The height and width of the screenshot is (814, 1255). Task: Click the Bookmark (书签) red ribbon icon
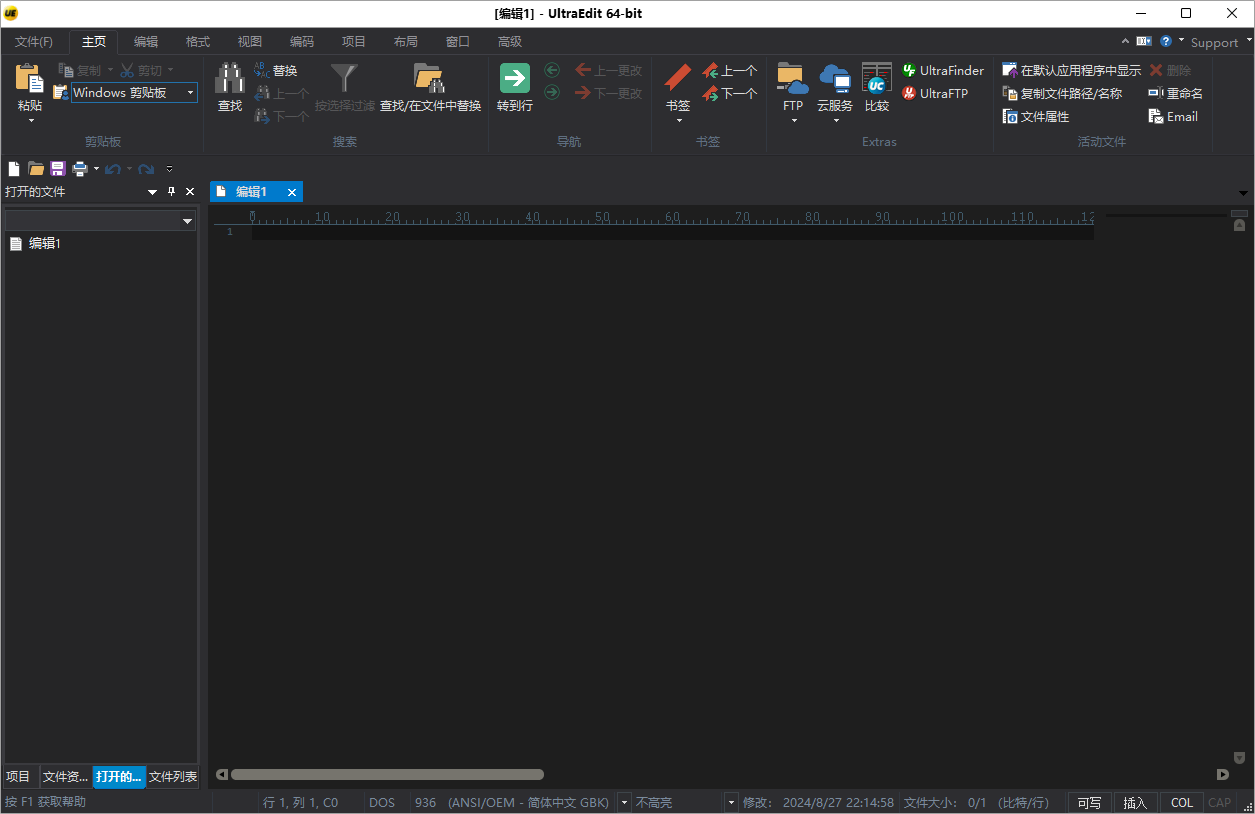coord(678,79)
